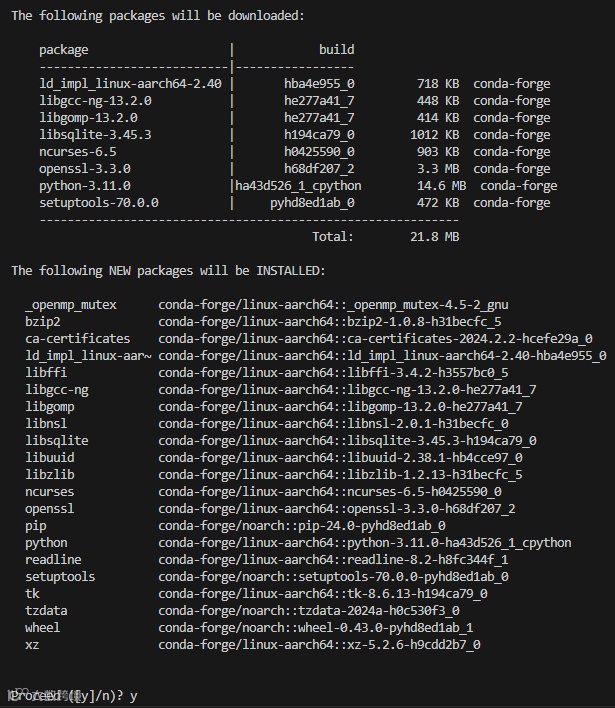
Task: Select the ha43d526_1_cpython build string
Action: click(298, 186)
